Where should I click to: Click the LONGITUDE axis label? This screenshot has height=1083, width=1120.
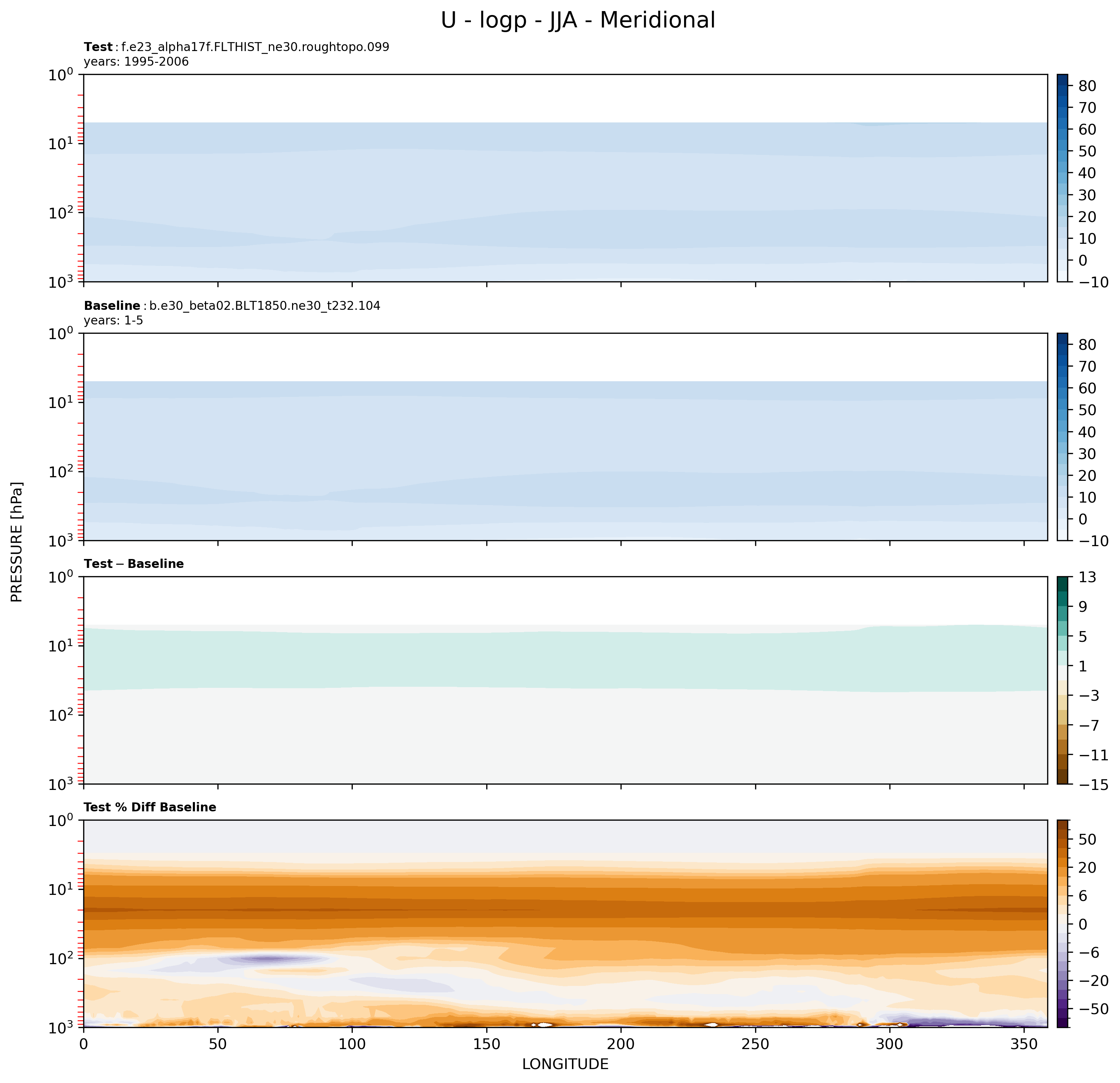pos(565,1064)
